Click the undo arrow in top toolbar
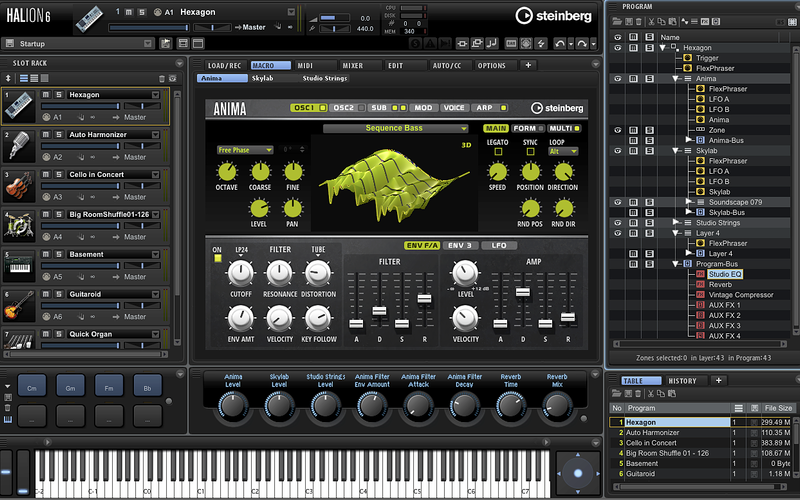Screen dimensions: 800x500 [560, 44]
